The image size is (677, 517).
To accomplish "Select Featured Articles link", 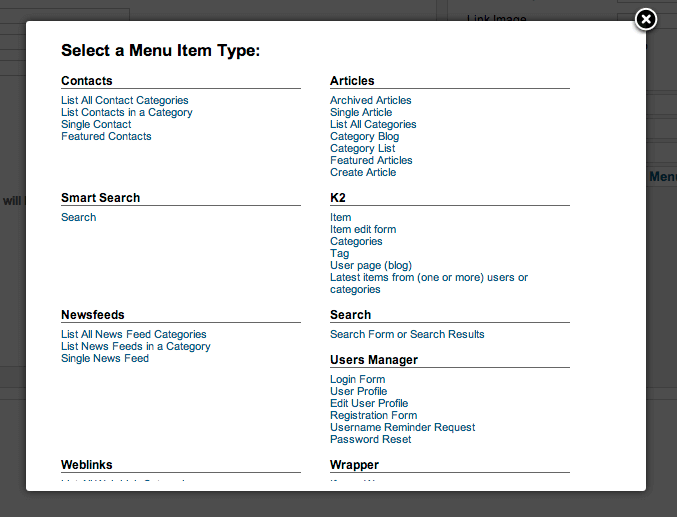I will point(371,160).
